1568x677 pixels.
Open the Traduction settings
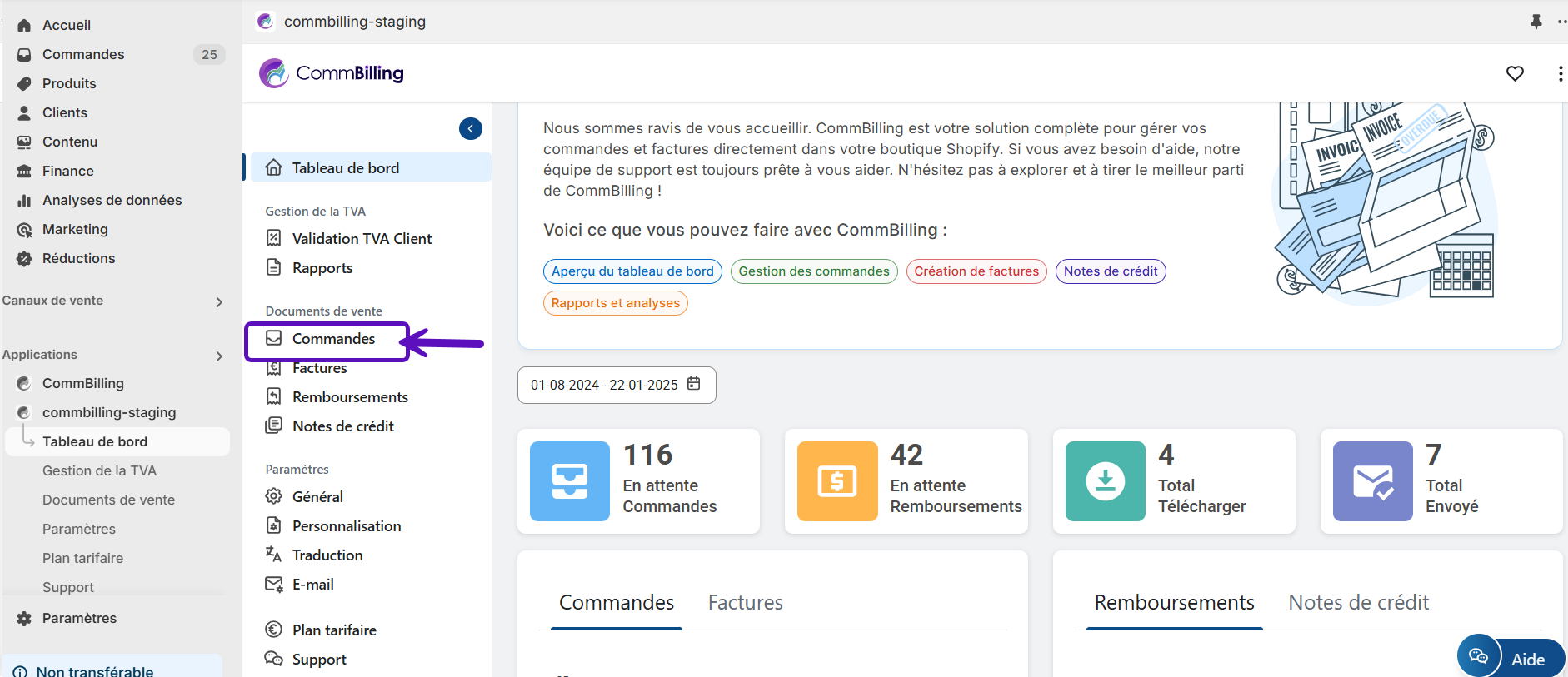click(327, 555)
